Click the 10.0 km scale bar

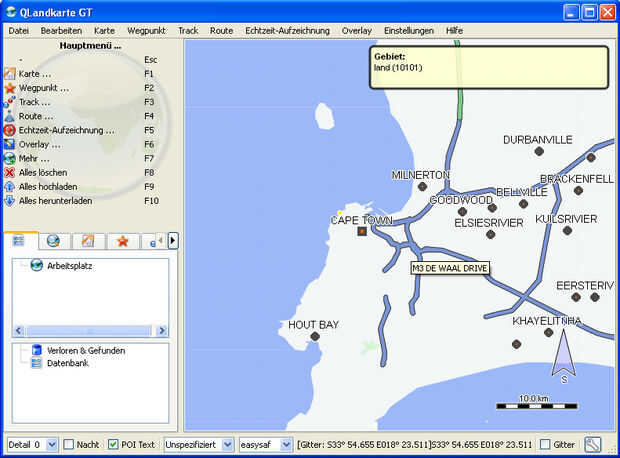(x=537, y=406)
